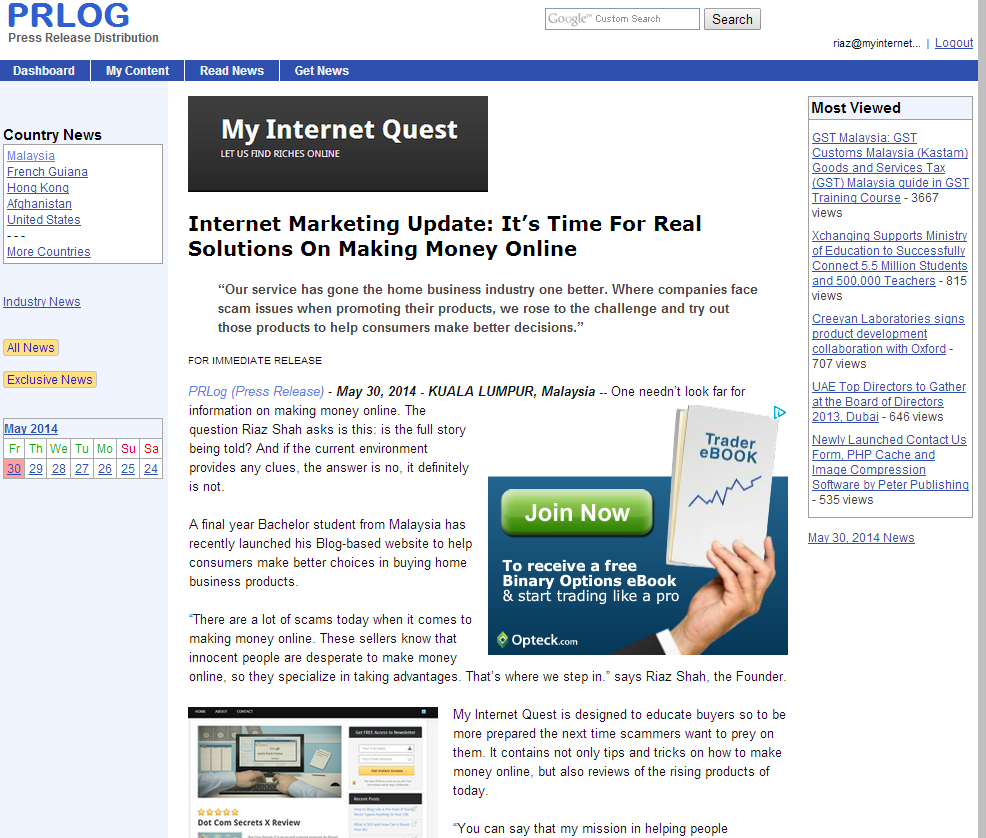Open the May 30, 2014 News link
The image size is (986, 838).
point(861,538)
